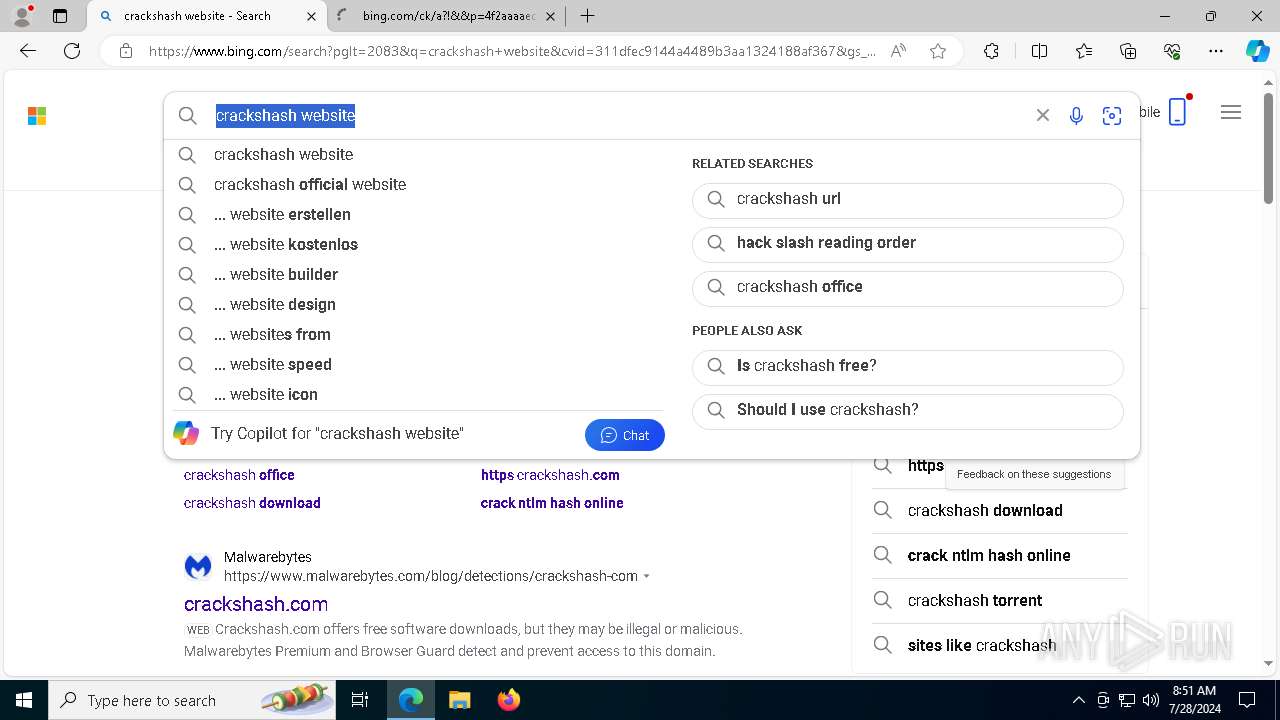Open the Bing hamburger menu
This screenshot has width=1280, height=720.
1231,112
